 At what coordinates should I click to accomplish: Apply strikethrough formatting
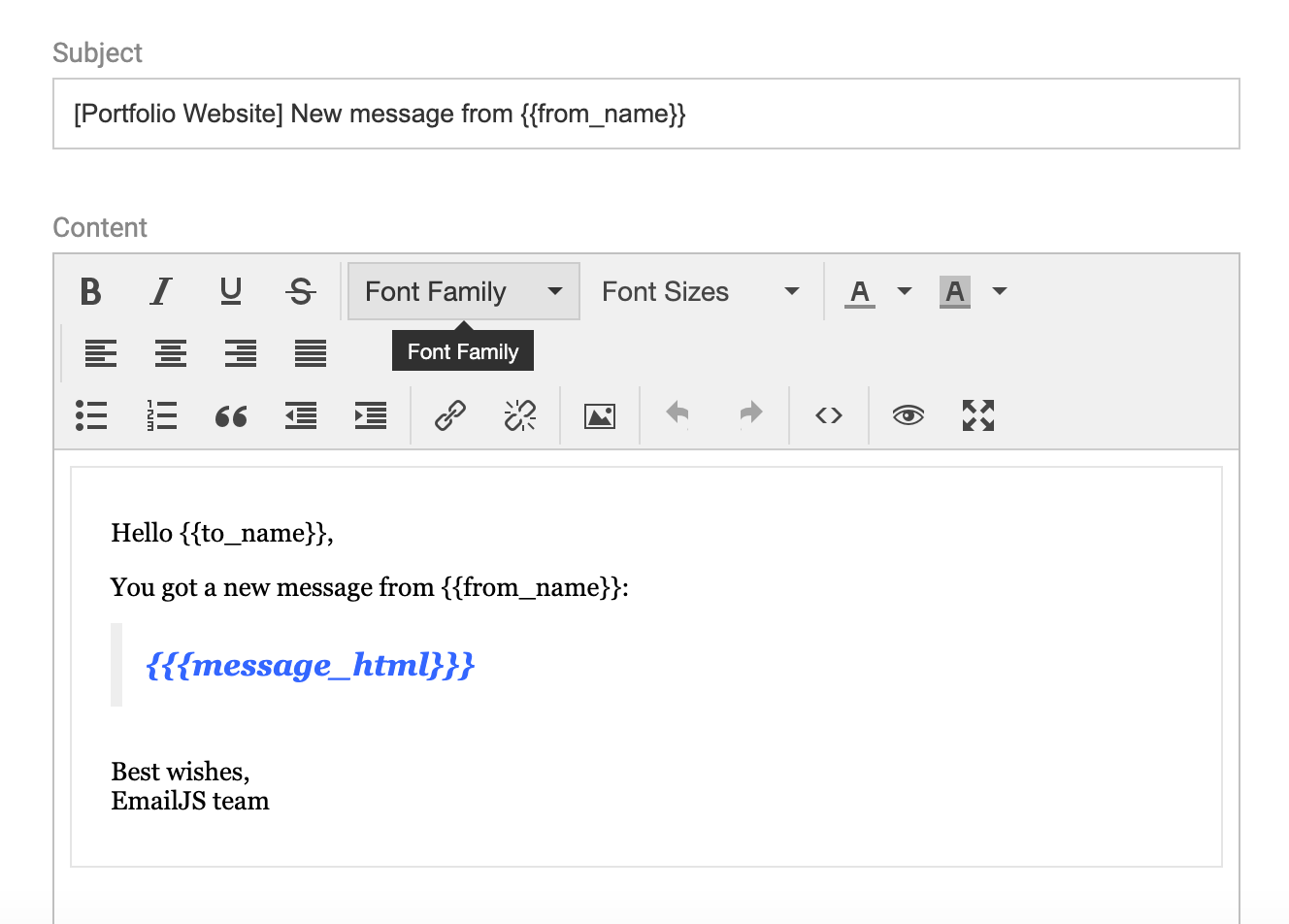tap(301, 291)
